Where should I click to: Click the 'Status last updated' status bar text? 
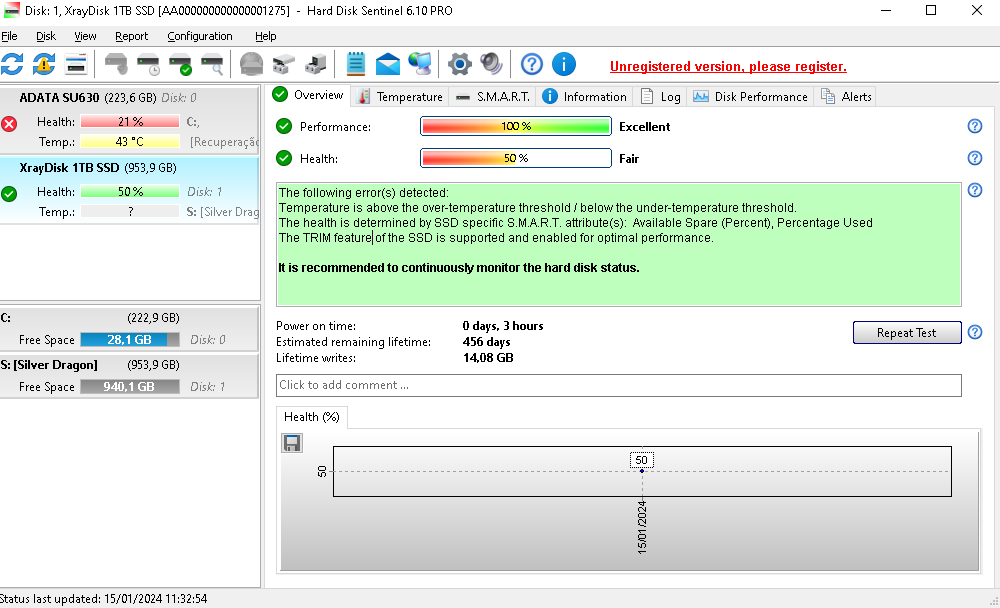(x=103, y=599)
